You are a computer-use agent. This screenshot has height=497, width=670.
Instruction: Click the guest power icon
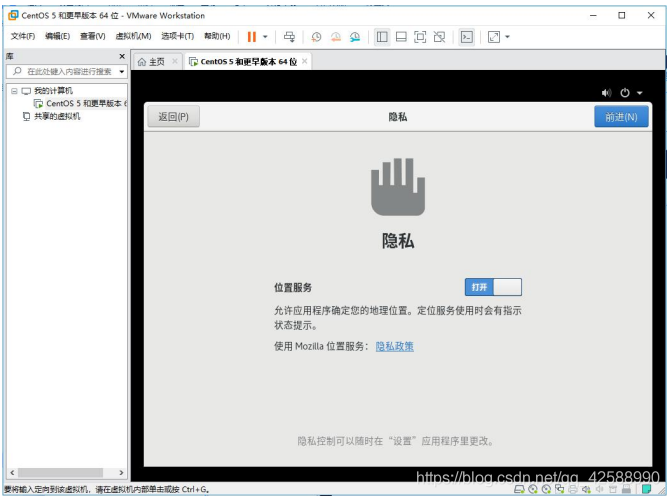625,93
